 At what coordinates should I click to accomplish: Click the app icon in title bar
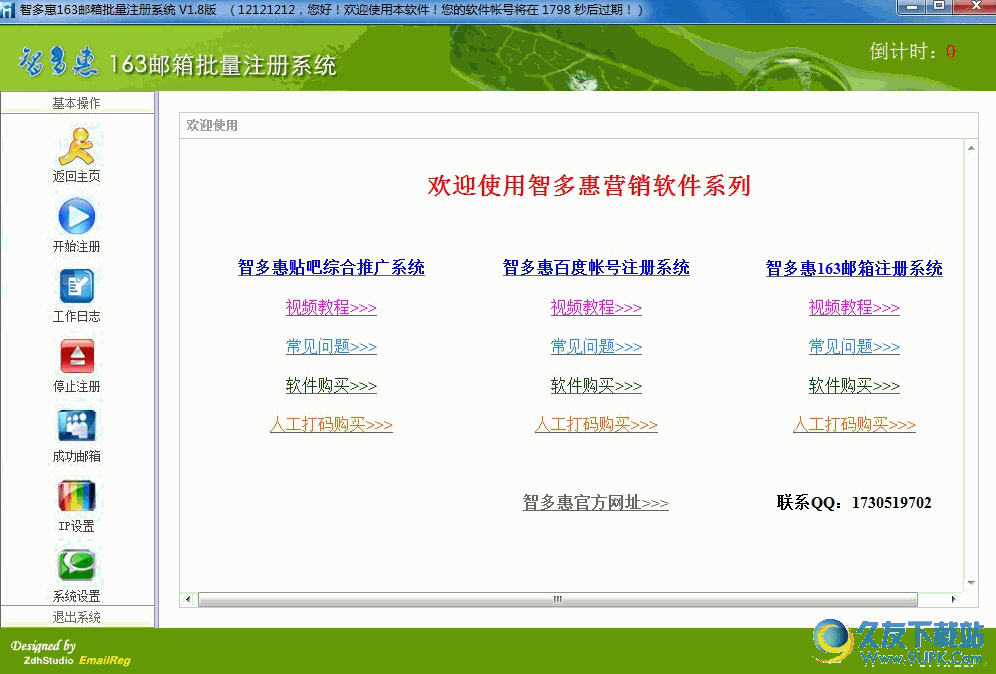(8, 10)
